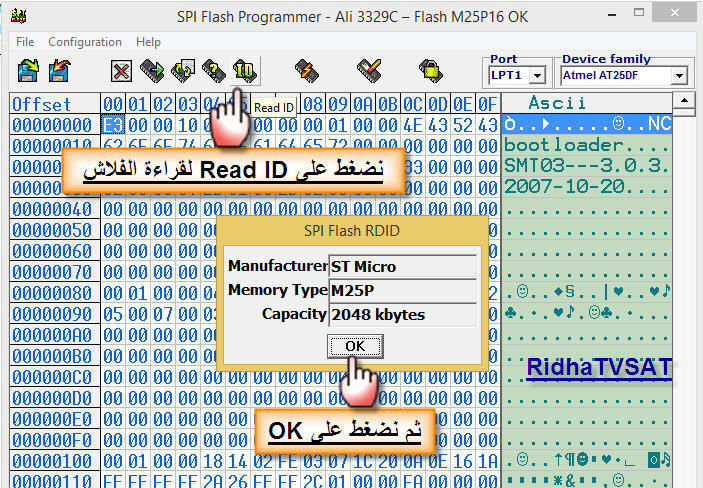Click the red X toolbar icon
This screenshot has width=703, height=488.
pos(122,71)
